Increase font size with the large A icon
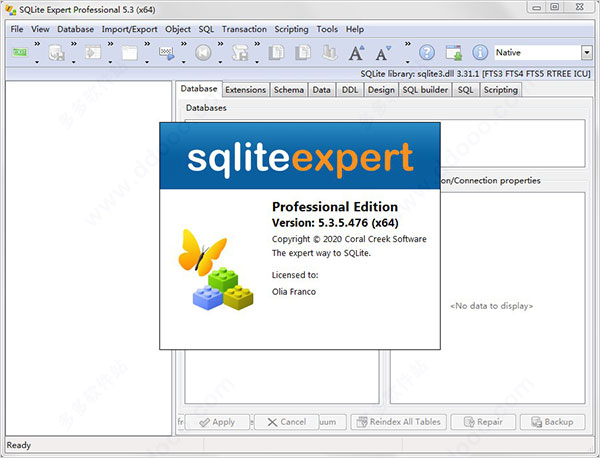This screenshot has width=600, height=458. point(356,52)
